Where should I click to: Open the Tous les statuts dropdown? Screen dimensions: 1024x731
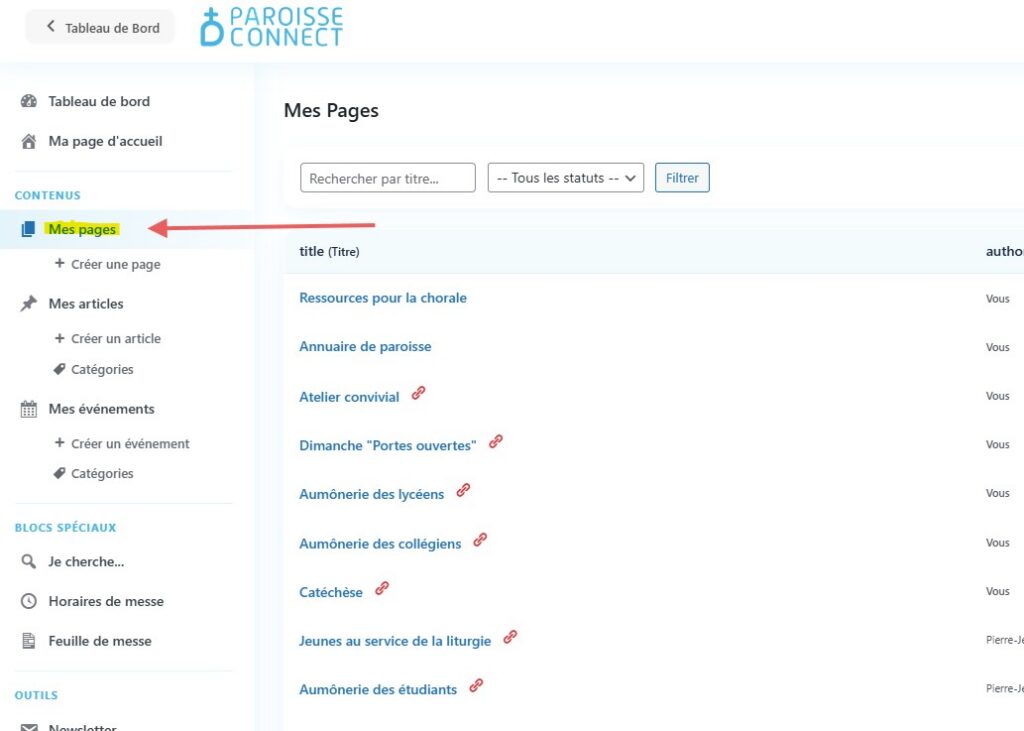click(x=565, y=178)
